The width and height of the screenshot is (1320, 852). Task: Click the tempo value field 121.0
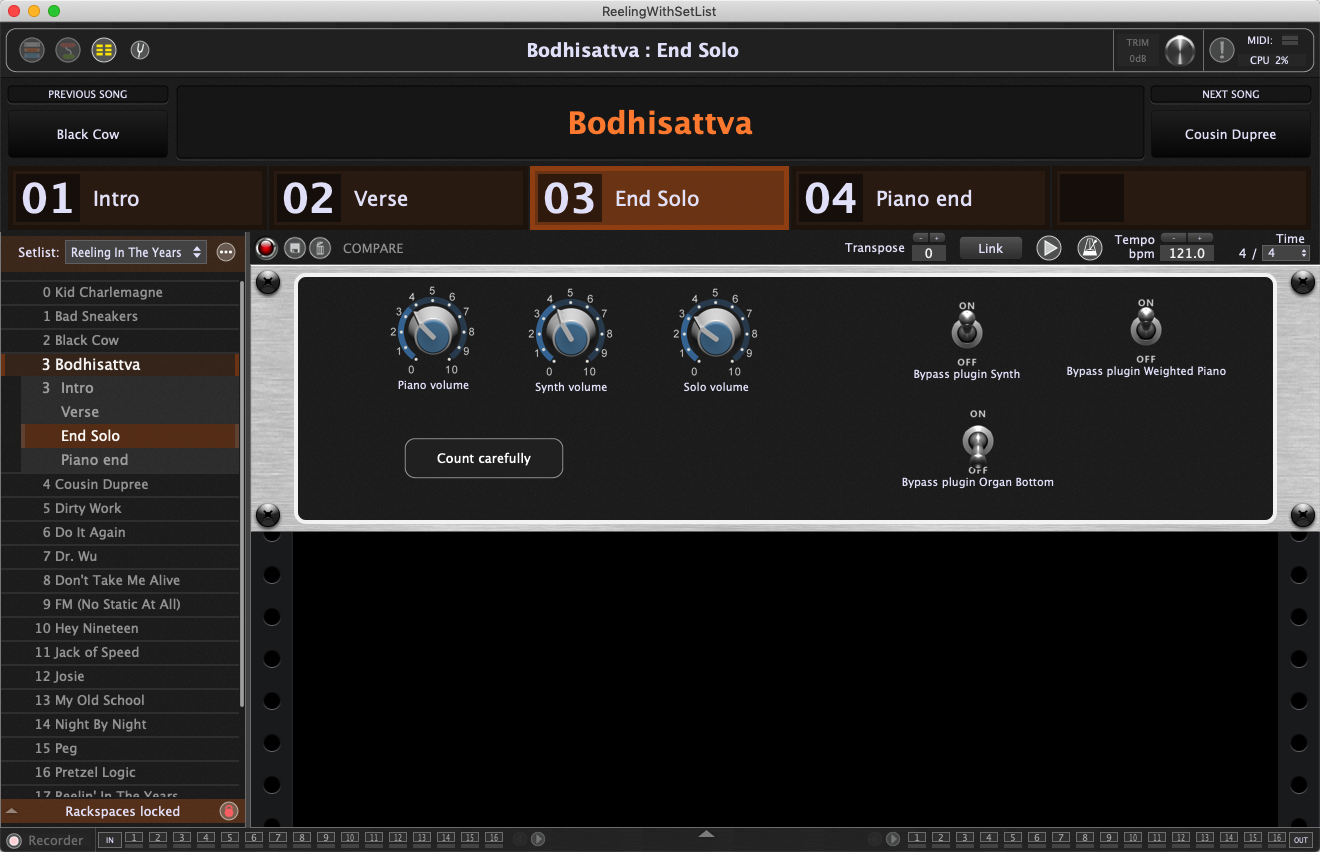[x=1187, y=253]
